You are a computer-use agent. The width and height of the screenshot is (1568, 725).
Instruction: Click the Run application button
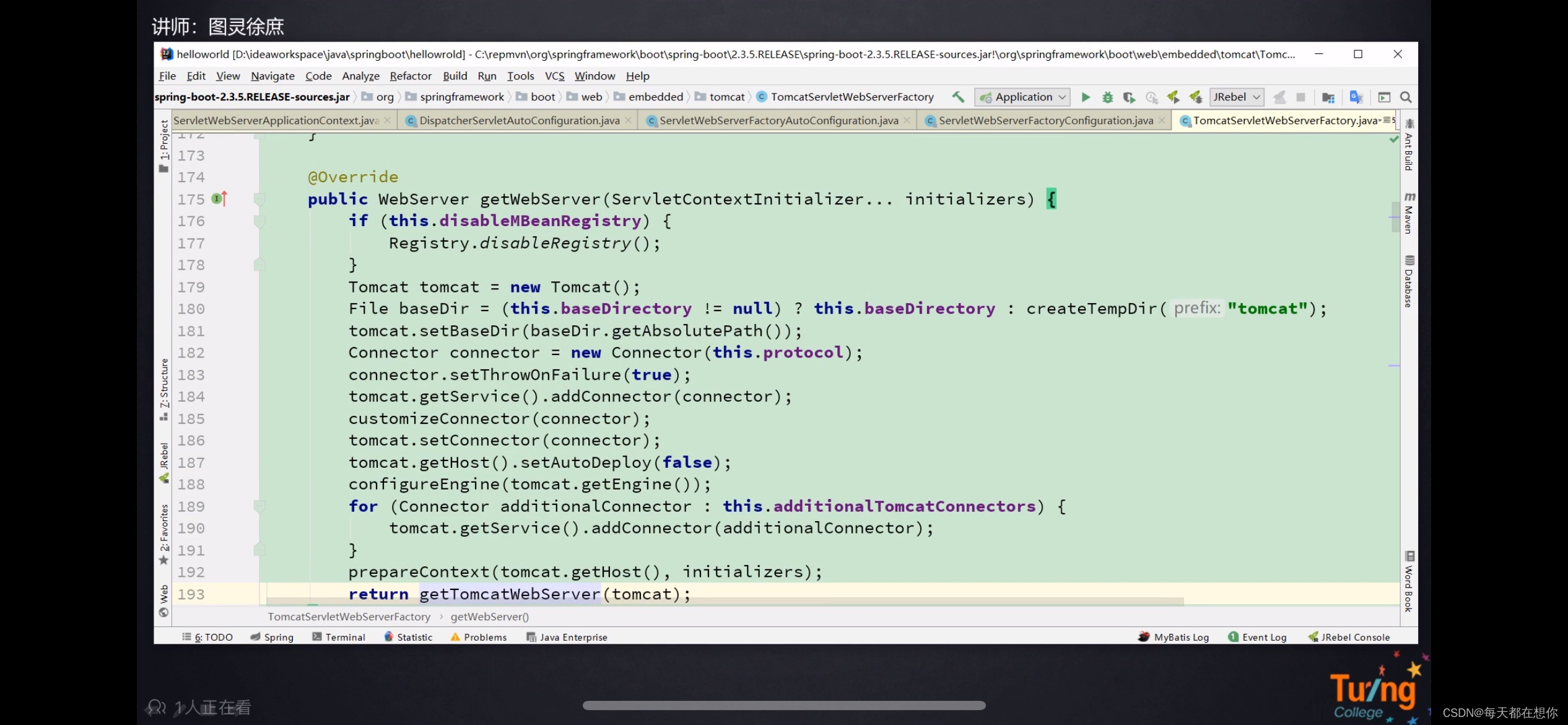(1085, 97)
